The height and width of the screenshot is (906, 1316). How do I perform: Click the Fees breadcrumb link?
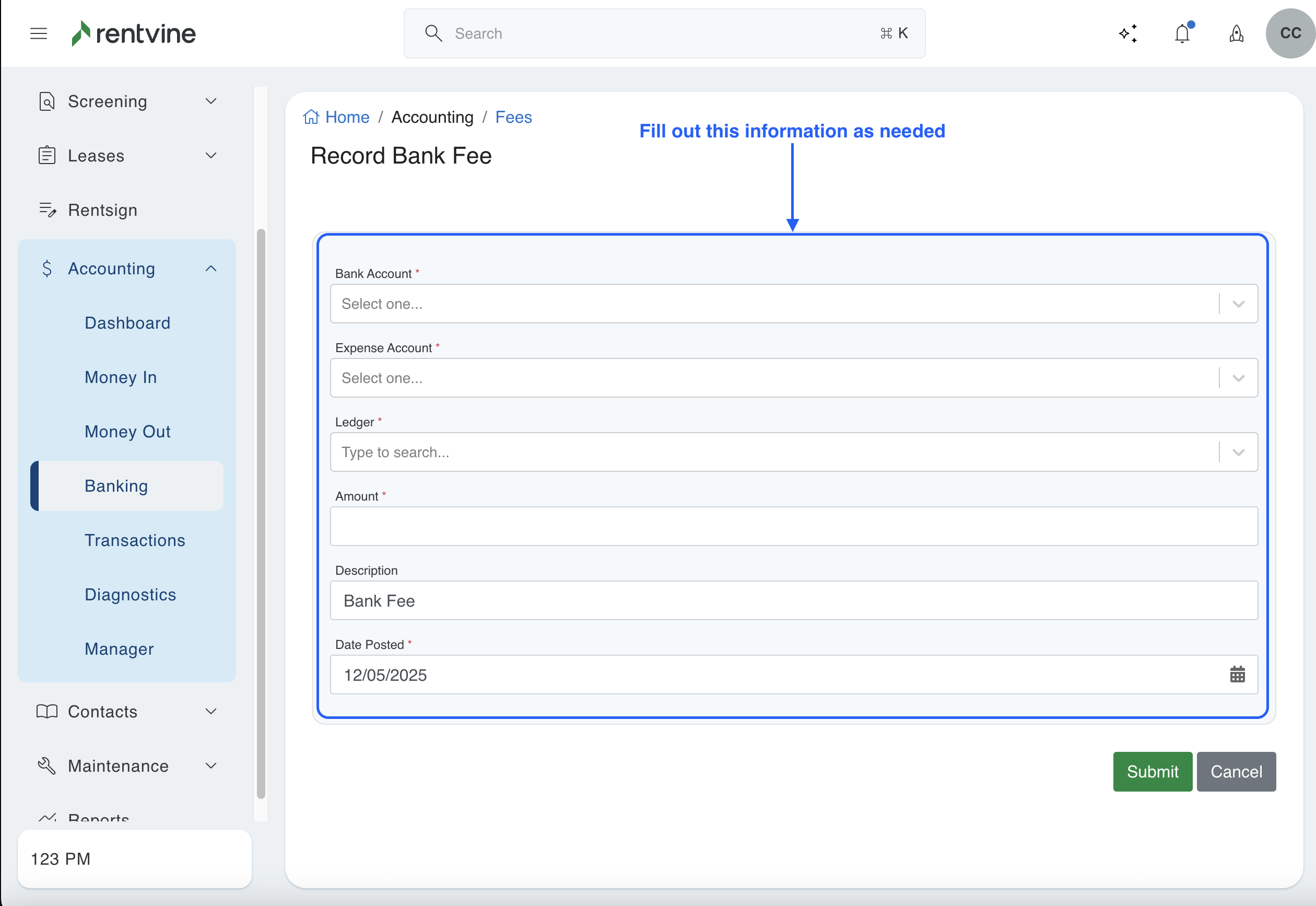(513, 117)
